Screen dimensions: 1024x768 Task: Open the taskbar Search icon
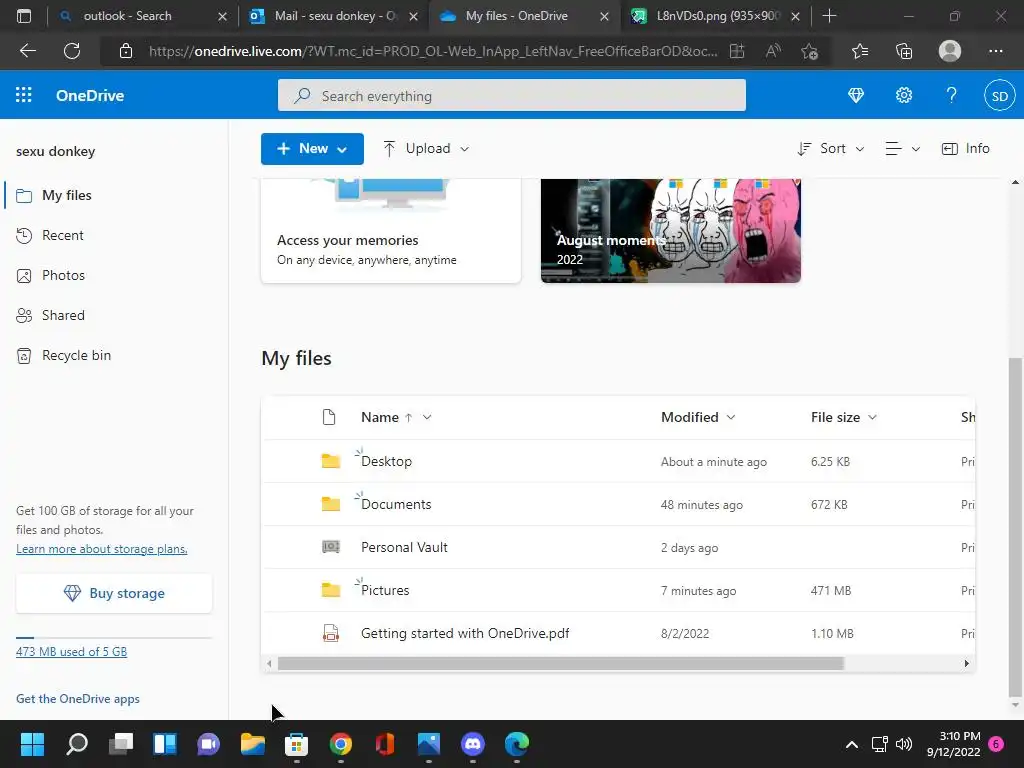[x=77, y=744]
